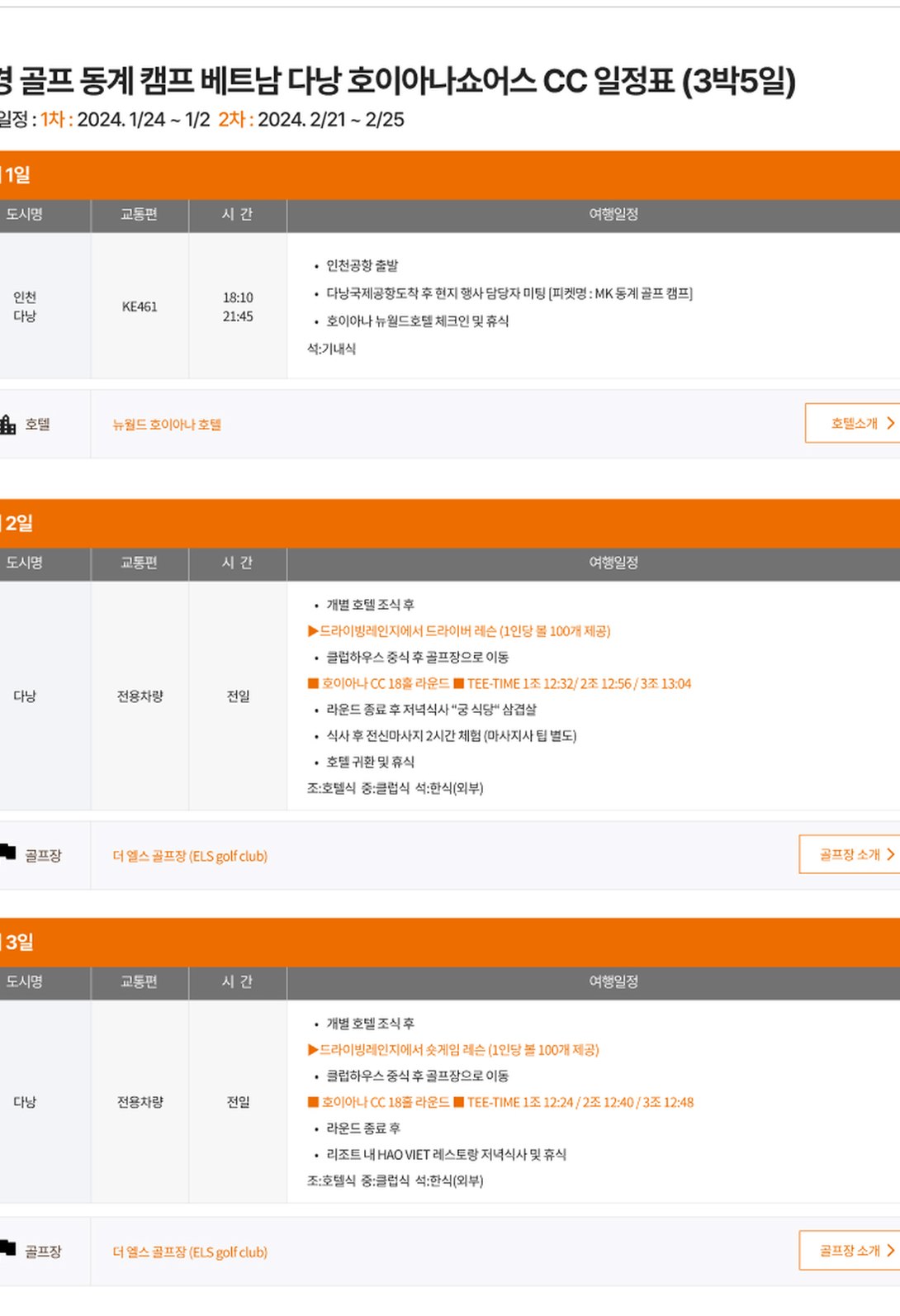Click ELS golf club link in day 3

pyautogui.click(x=190, y=1252)
